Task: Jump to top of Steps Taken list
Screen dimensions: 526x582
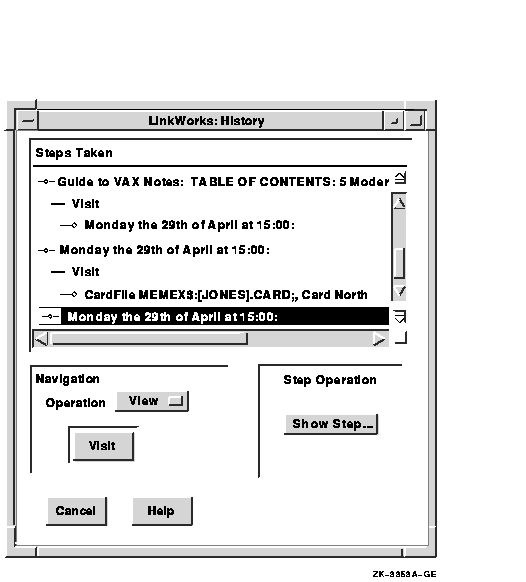Action: (x=400, y=178)
